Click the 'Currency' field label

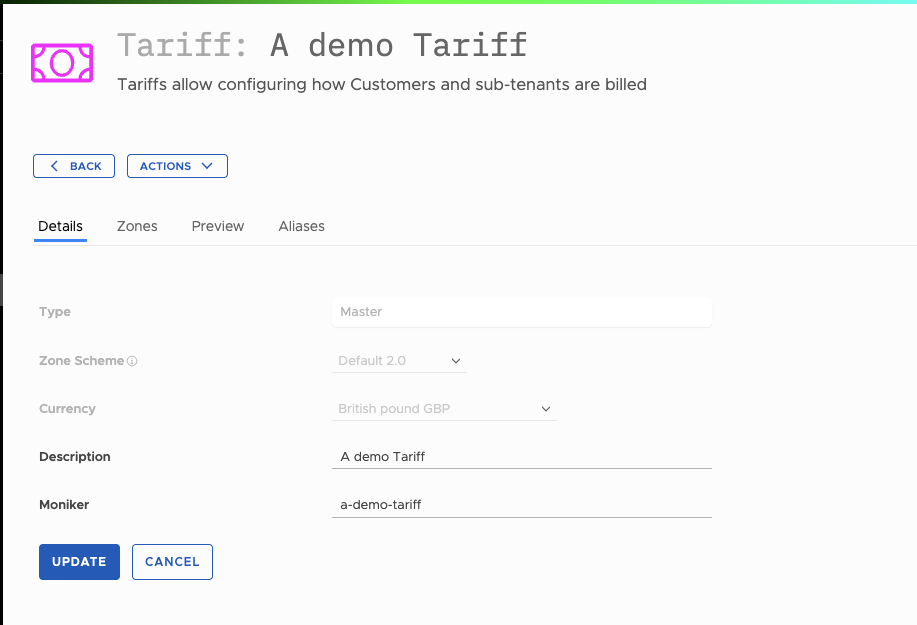67,409
